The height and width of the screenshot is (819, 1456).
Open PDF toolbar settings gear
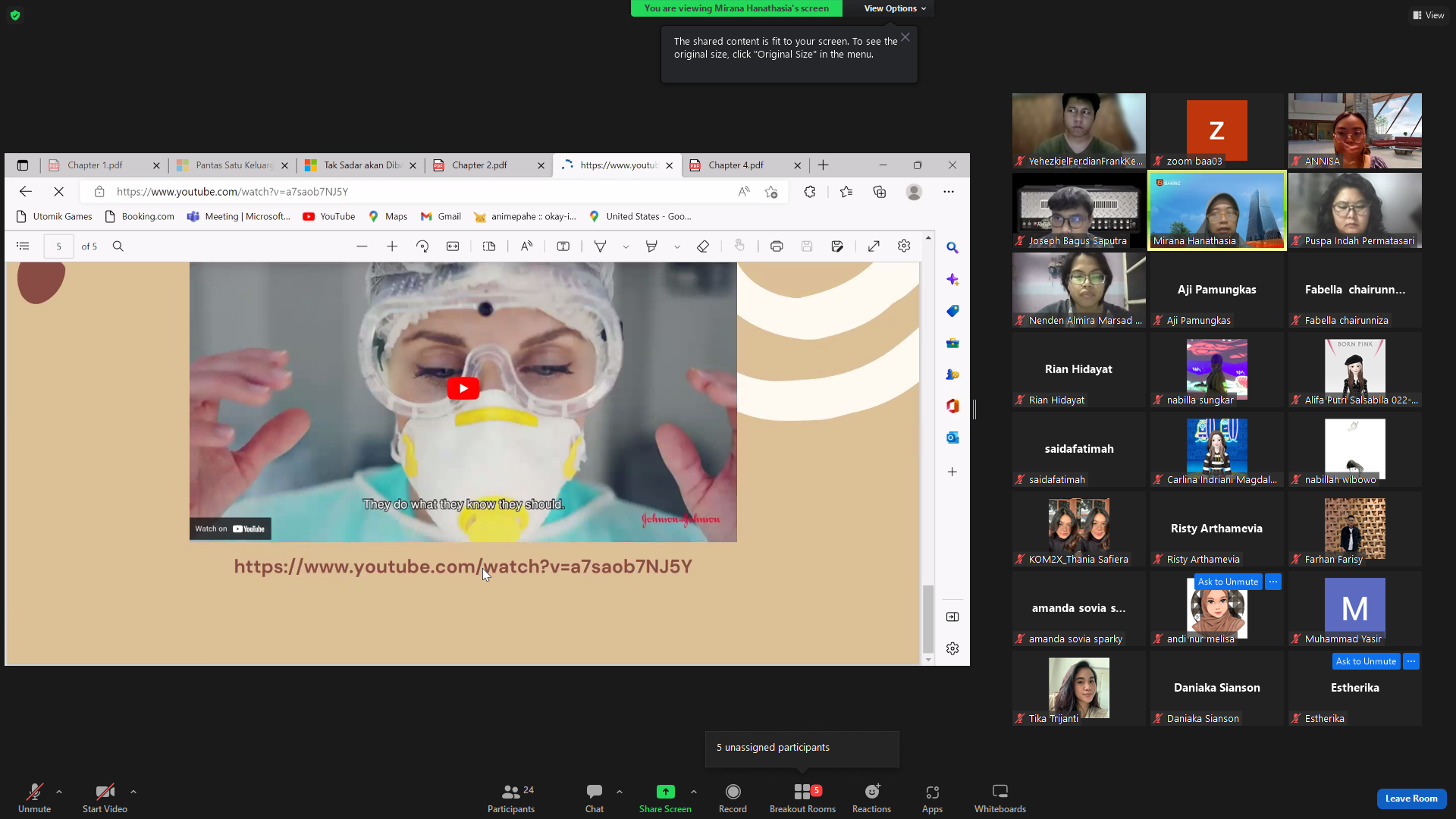pos(904,246)
